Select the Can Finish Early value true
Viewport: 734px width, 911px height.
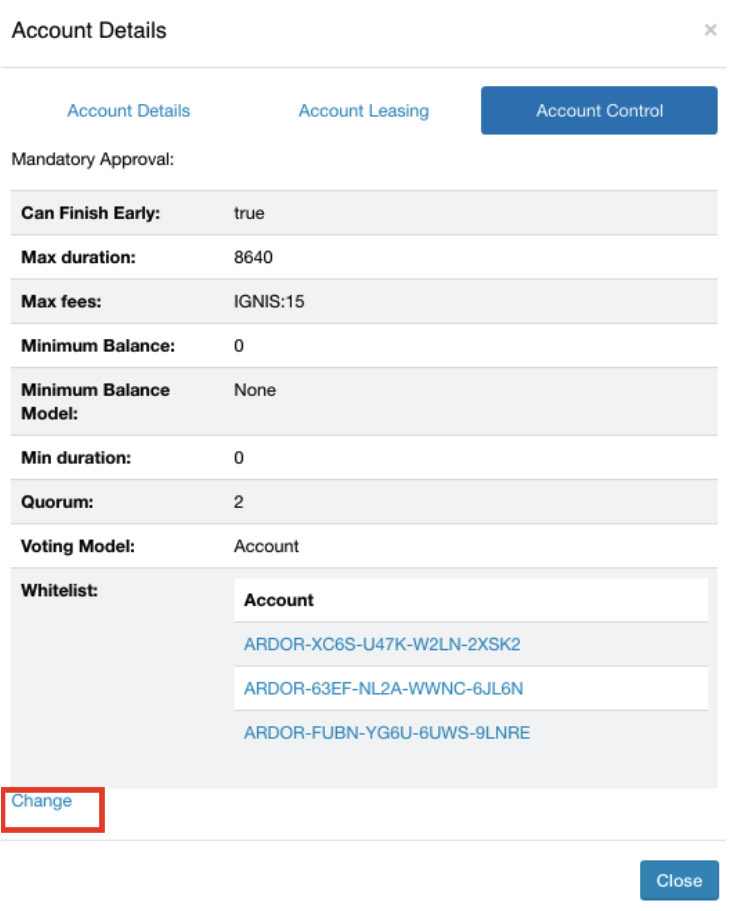pyautogui.click(x=249, y=213)
